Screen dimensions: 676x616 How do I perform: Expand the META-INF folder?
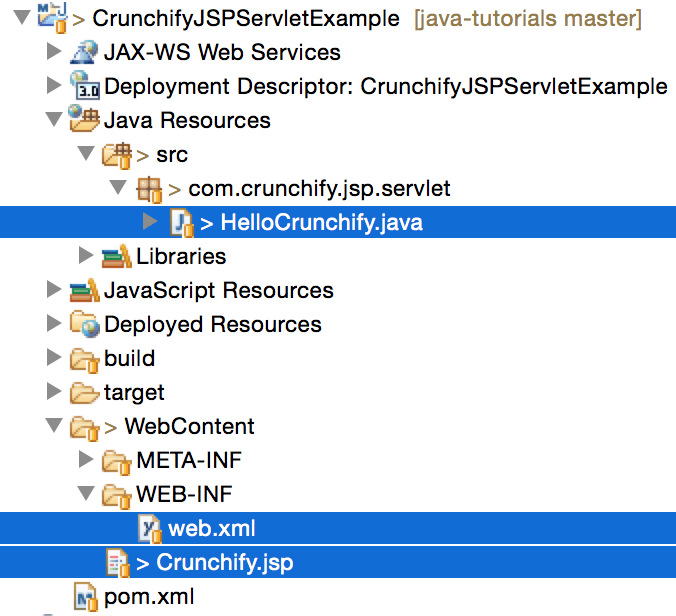(86, 461)
